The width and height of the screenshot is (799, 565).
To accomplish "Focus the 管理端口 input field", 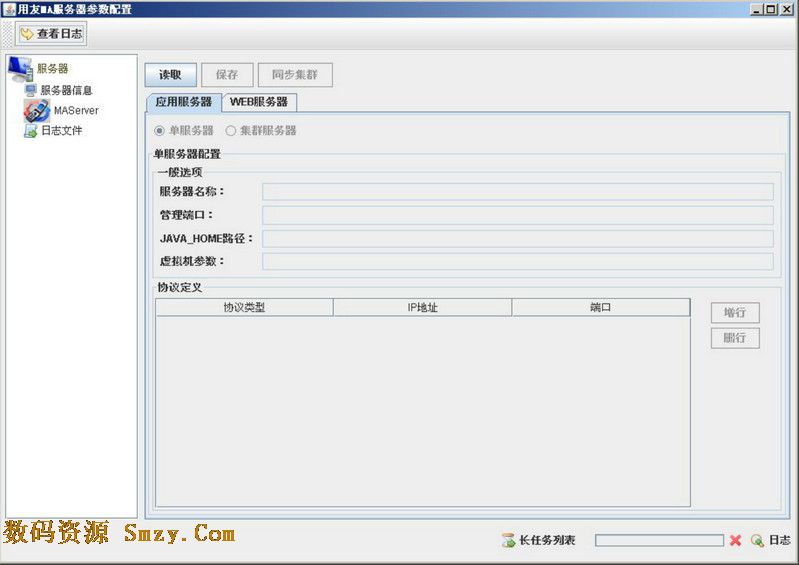I will (x=518, y=216).
